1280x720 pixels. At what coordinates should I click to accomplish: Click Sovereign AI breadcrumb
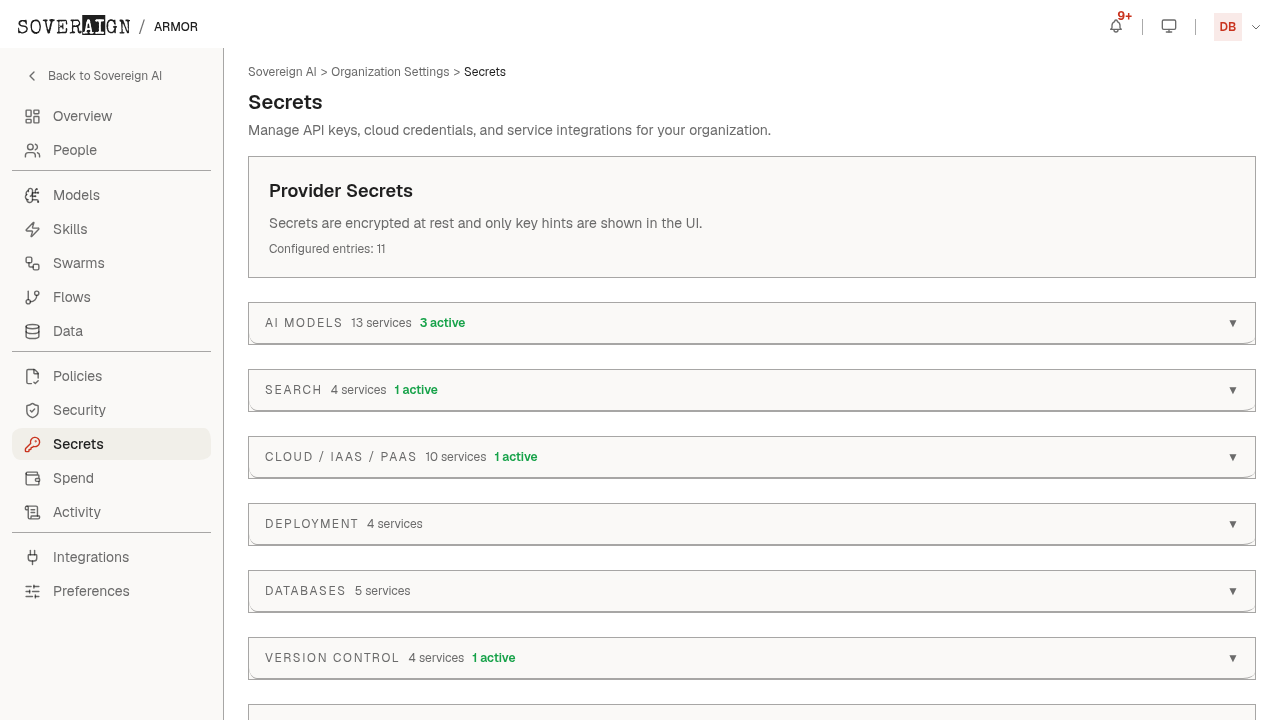tap(282, 72)
